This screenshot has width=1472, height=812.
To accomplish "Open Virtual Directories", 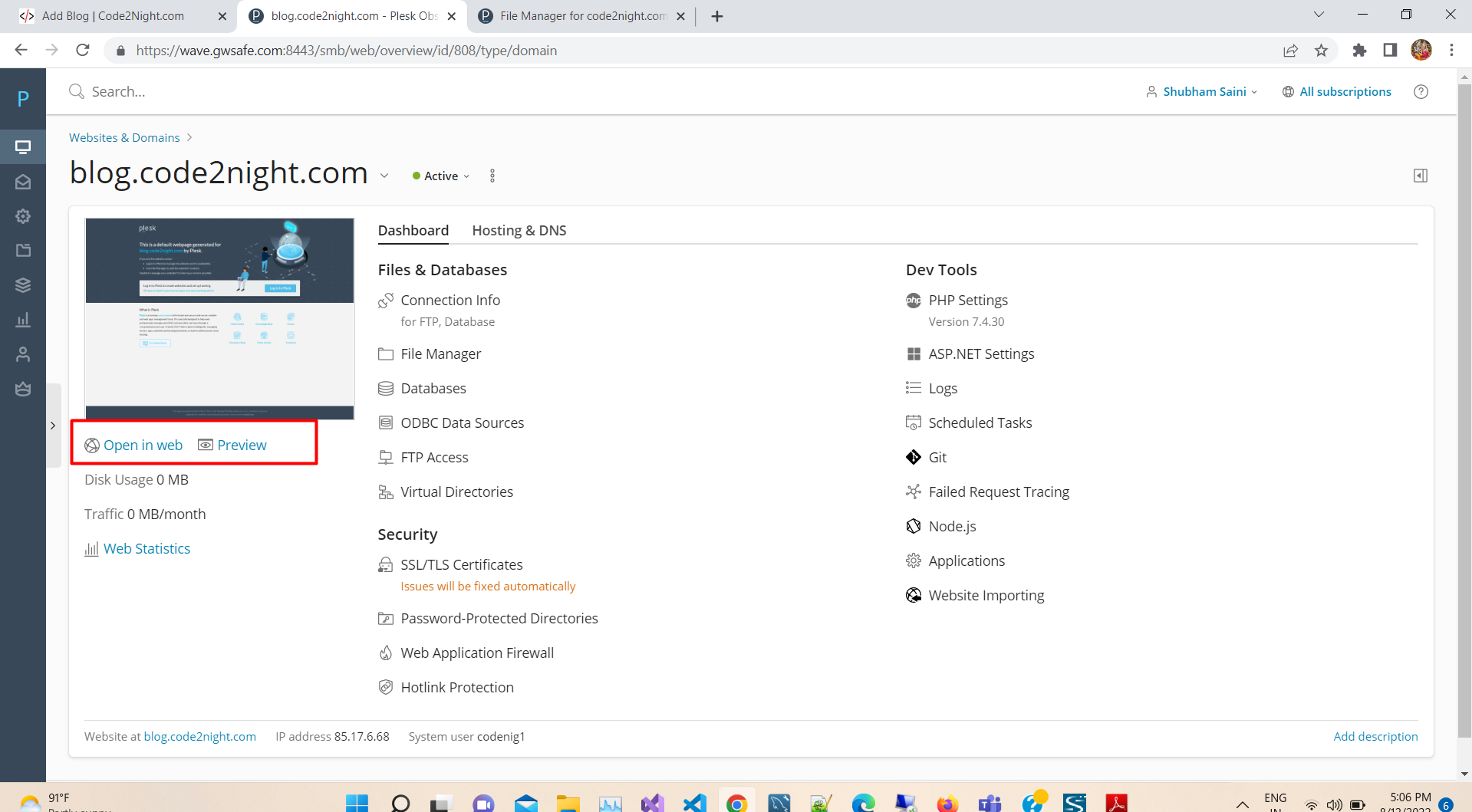I will point(456,492).
